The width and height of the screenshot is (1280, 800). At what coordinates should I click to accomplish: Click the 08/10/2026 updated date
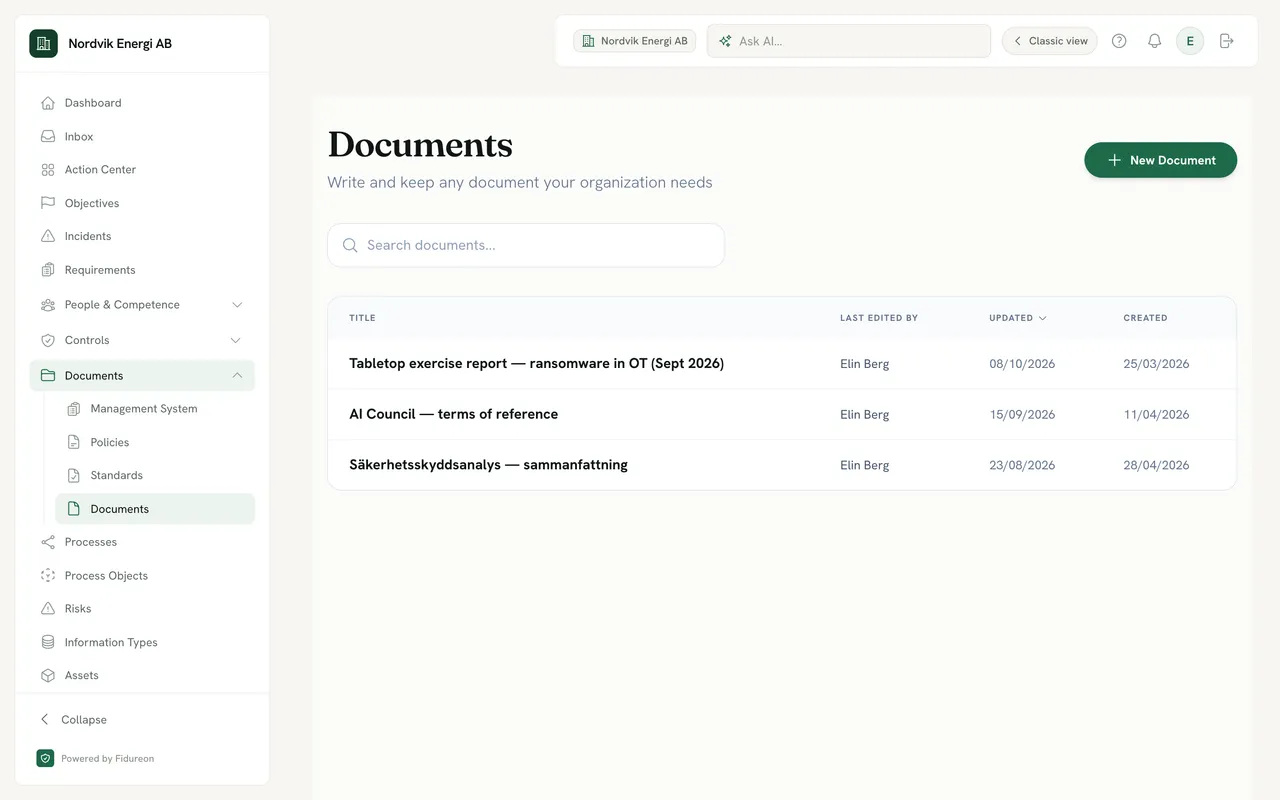click(1022, 364)
